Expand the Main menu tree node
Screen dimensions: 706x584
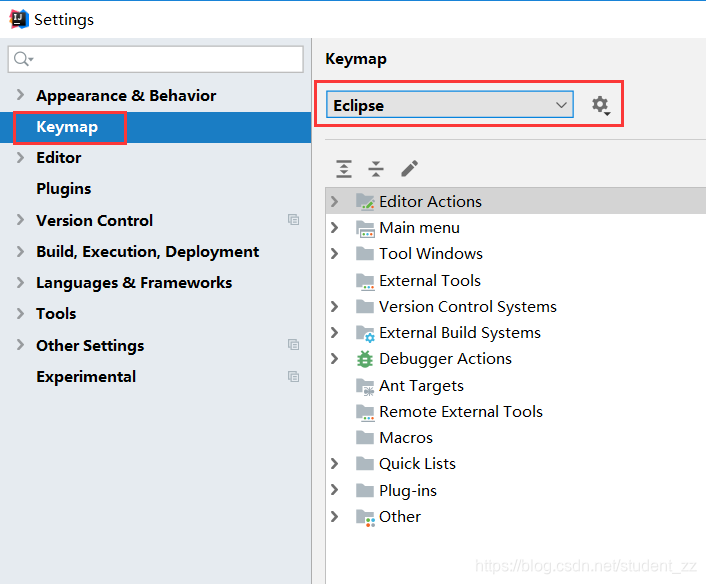(334, 228)
